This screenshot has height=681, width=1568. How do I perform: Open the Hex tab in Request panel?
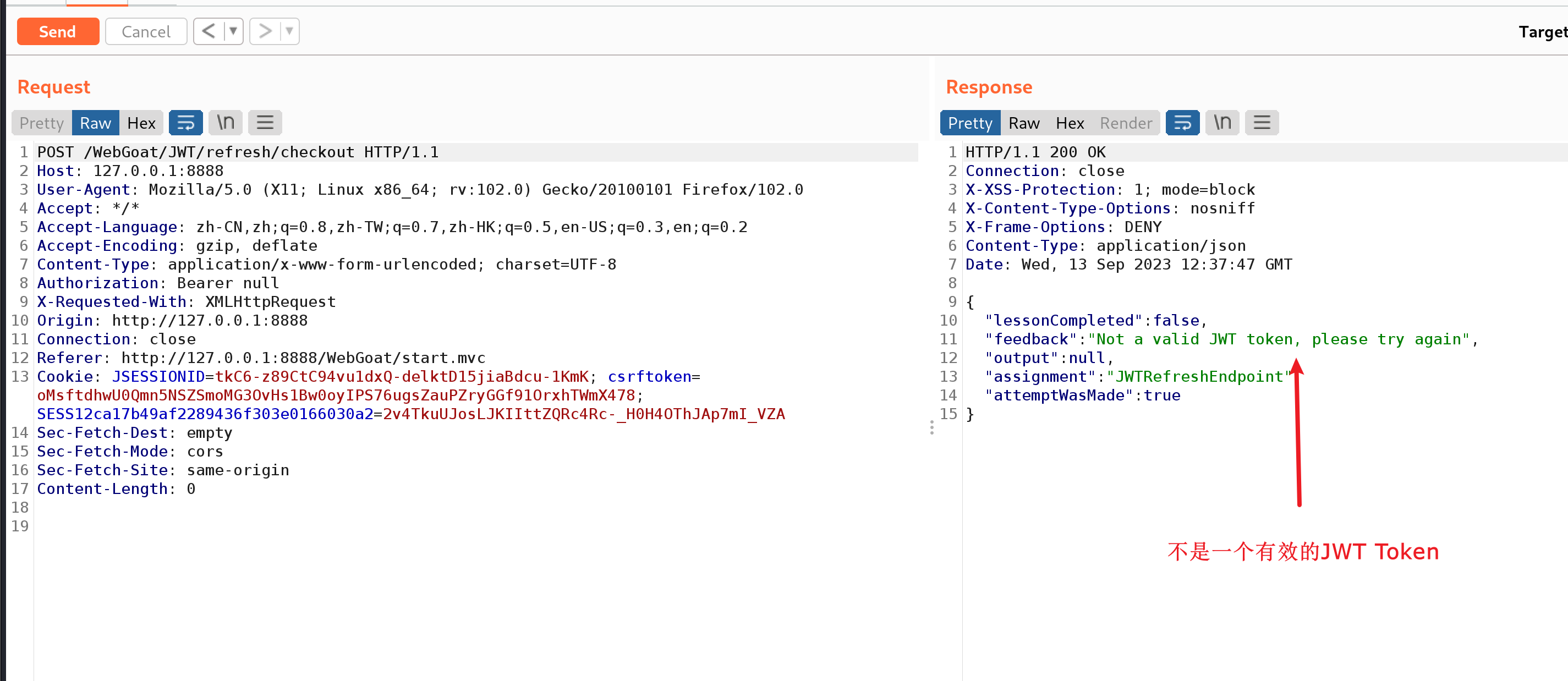(141, 123)
